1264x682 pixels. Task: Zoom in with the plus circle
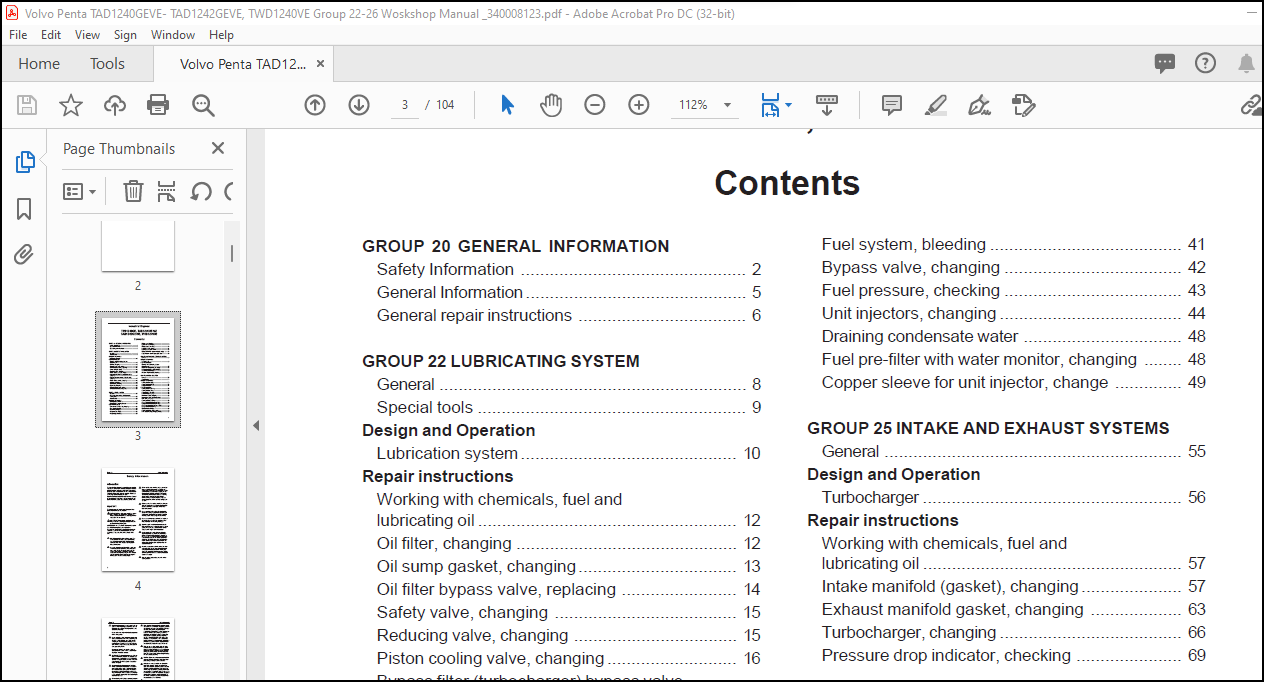click(639, 105)
